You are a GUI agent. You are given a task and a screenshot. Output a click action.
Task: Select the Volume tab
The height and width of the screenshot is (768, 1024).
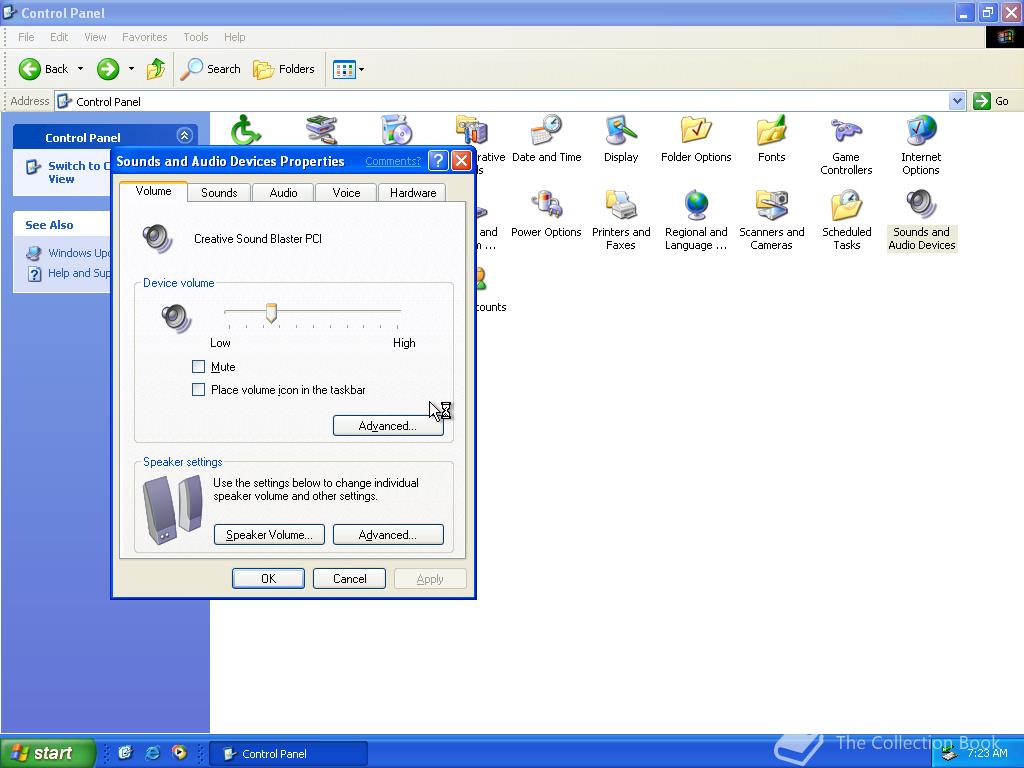[153, 191]
